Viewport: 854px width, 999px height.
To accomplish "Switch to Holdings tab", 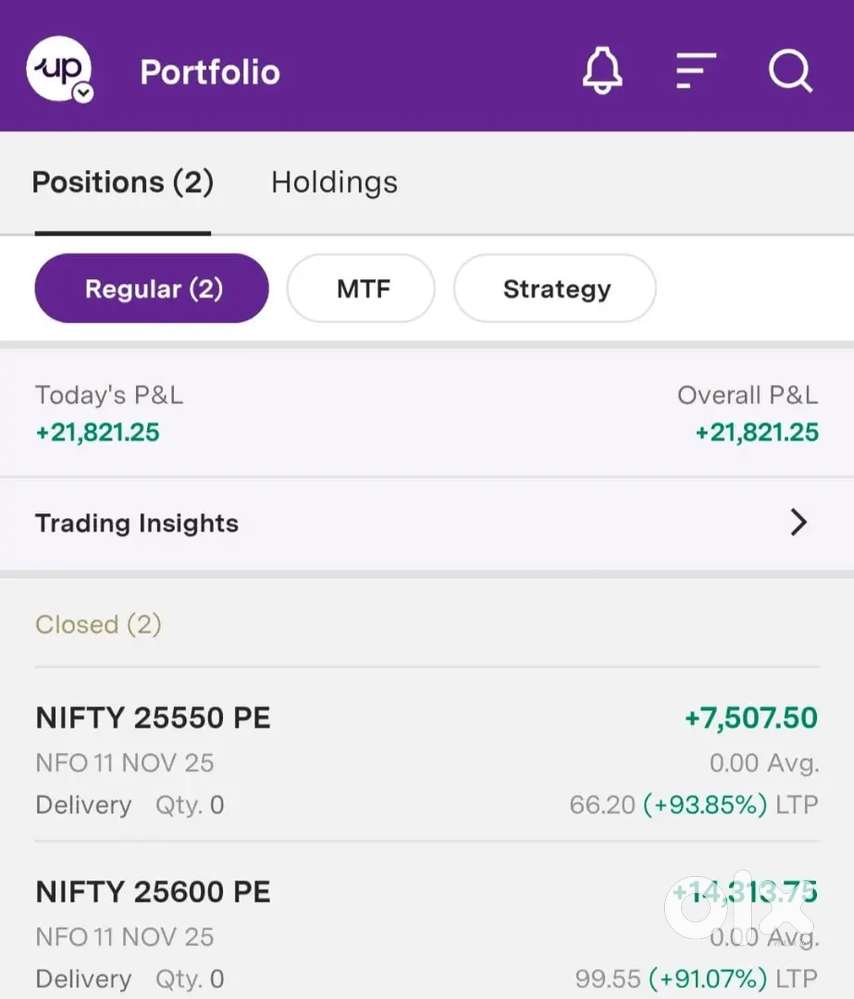I will (334, 183).
